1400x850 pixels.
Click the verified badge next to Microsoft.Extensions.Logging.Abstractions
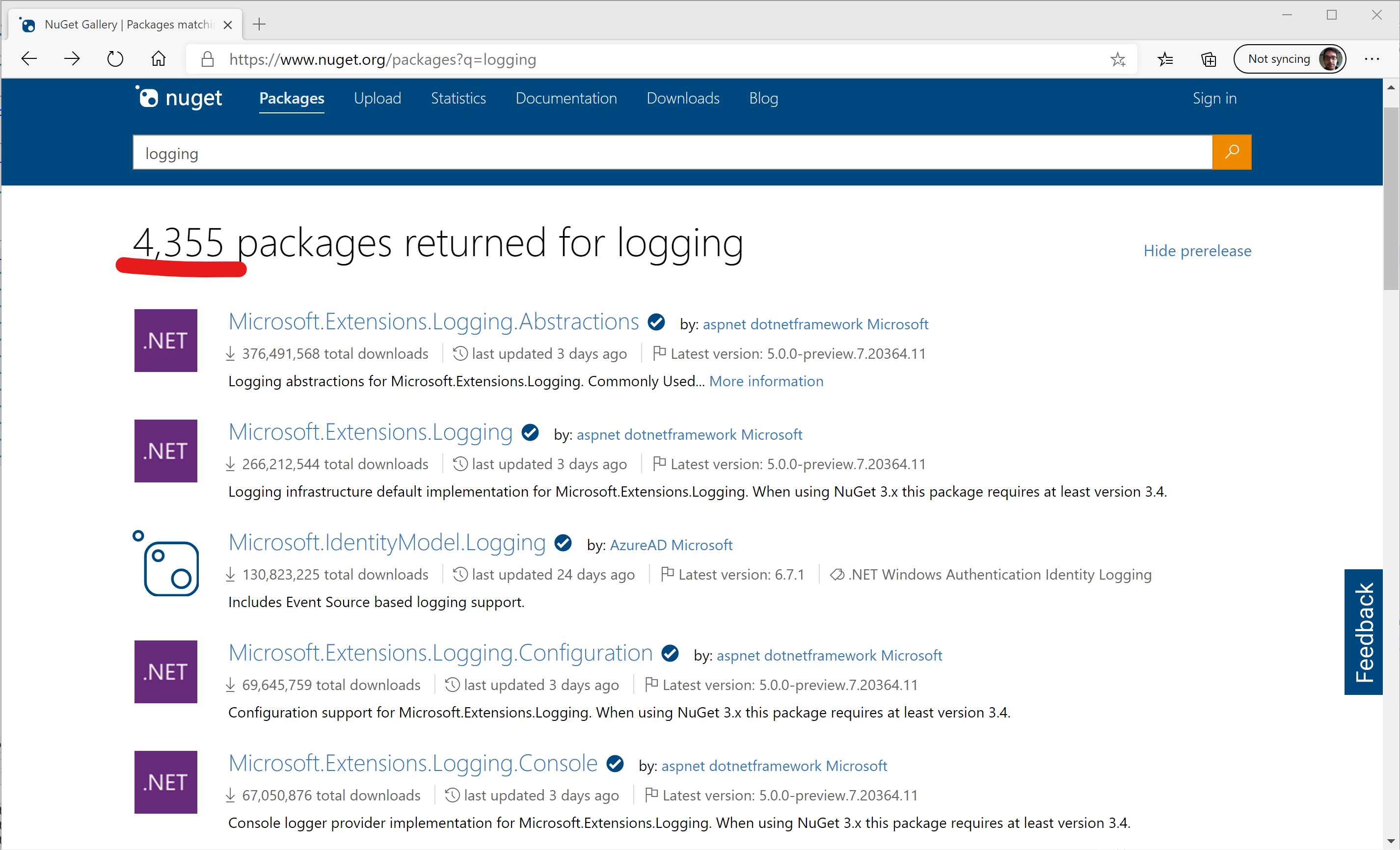click(x=656, y=322)
